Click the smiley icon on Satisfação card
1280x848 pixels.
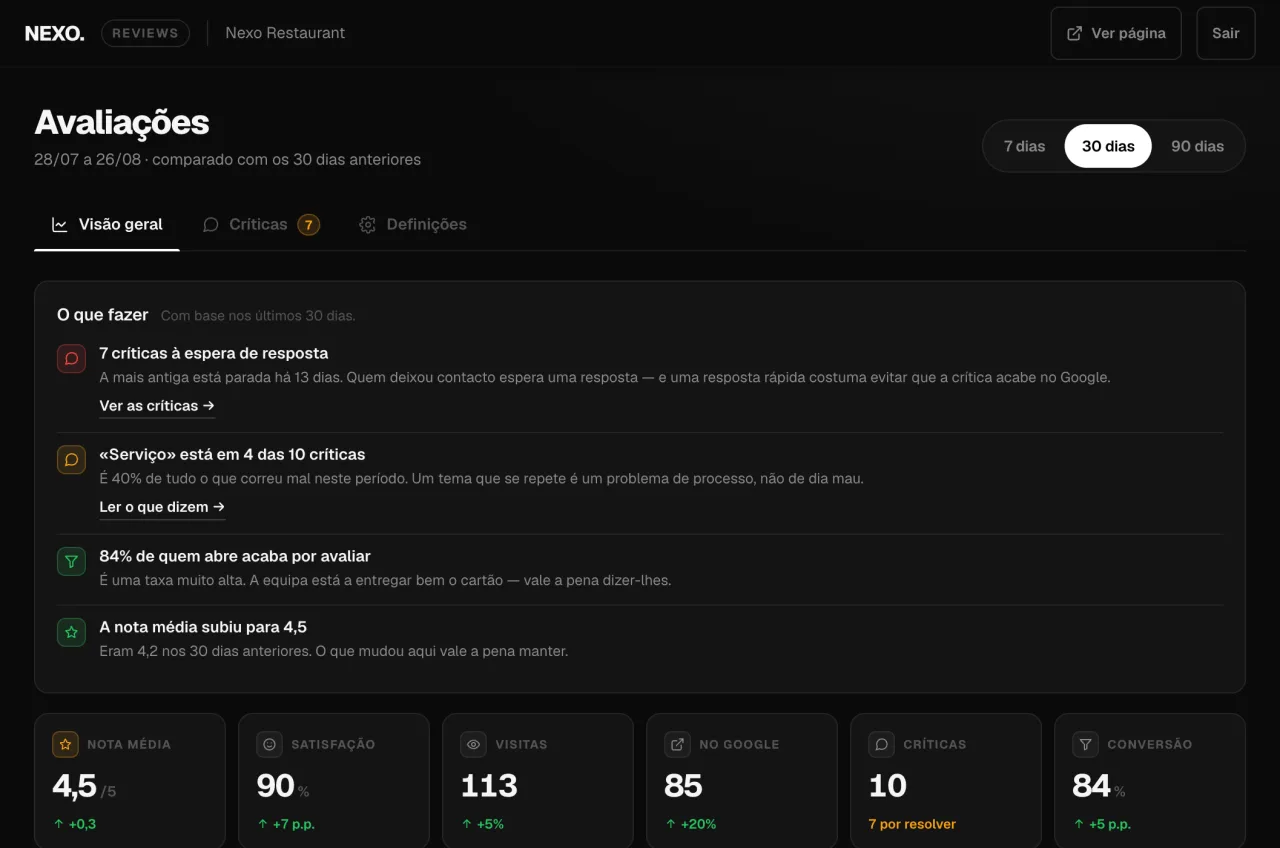point(269,744)
